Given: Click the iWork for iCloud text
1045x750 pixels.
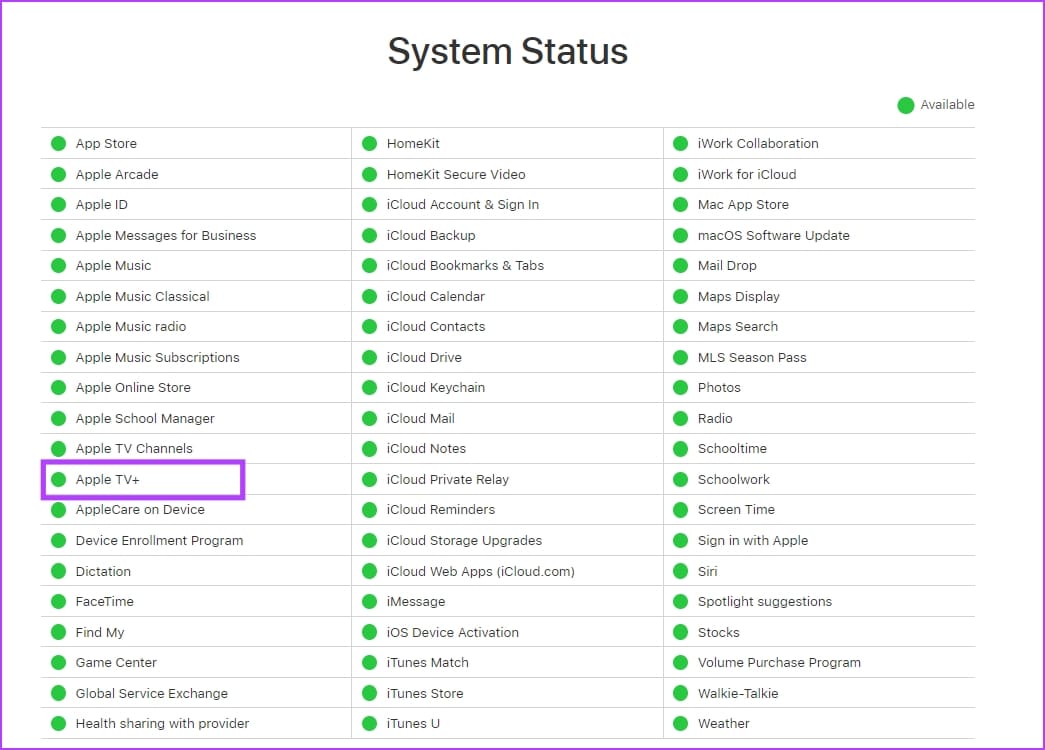Looking at the screenshot, I should 747,174.
